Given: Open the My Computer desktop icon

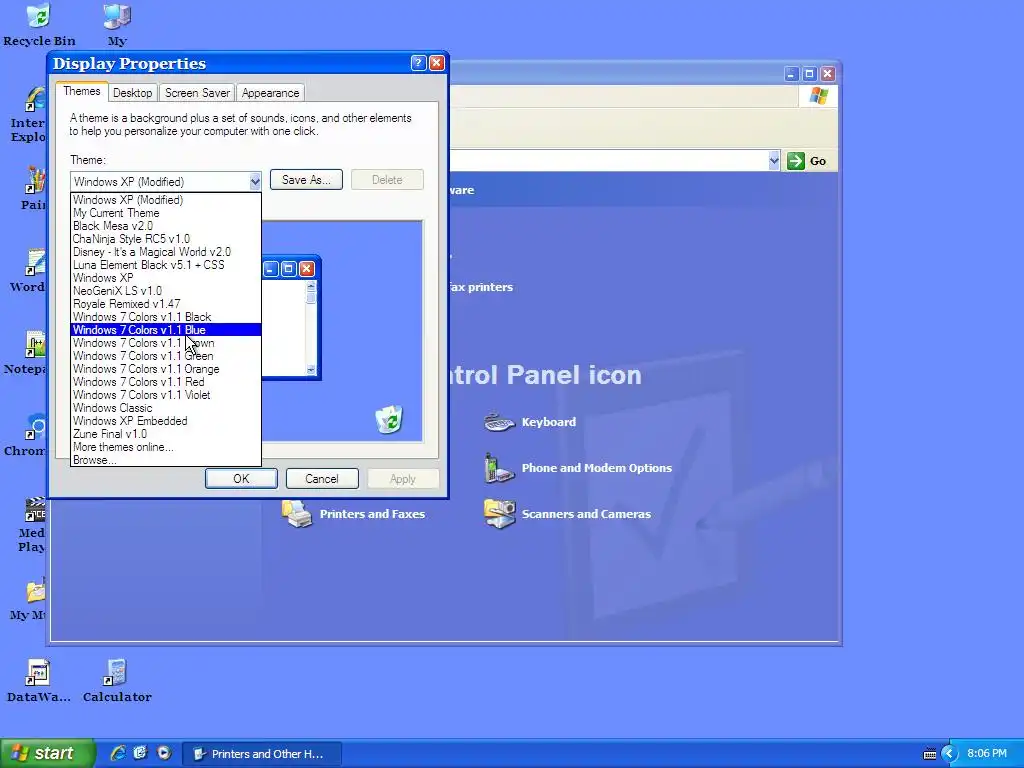Looking at the screenshot, I should [117, 25].
